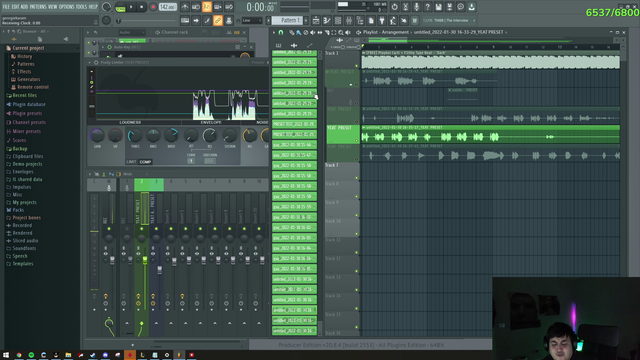The height and width of the screenshot is (360, 640).
Task: Click the THRES knob in Fruity Limiter
Action: pos(135,135)
